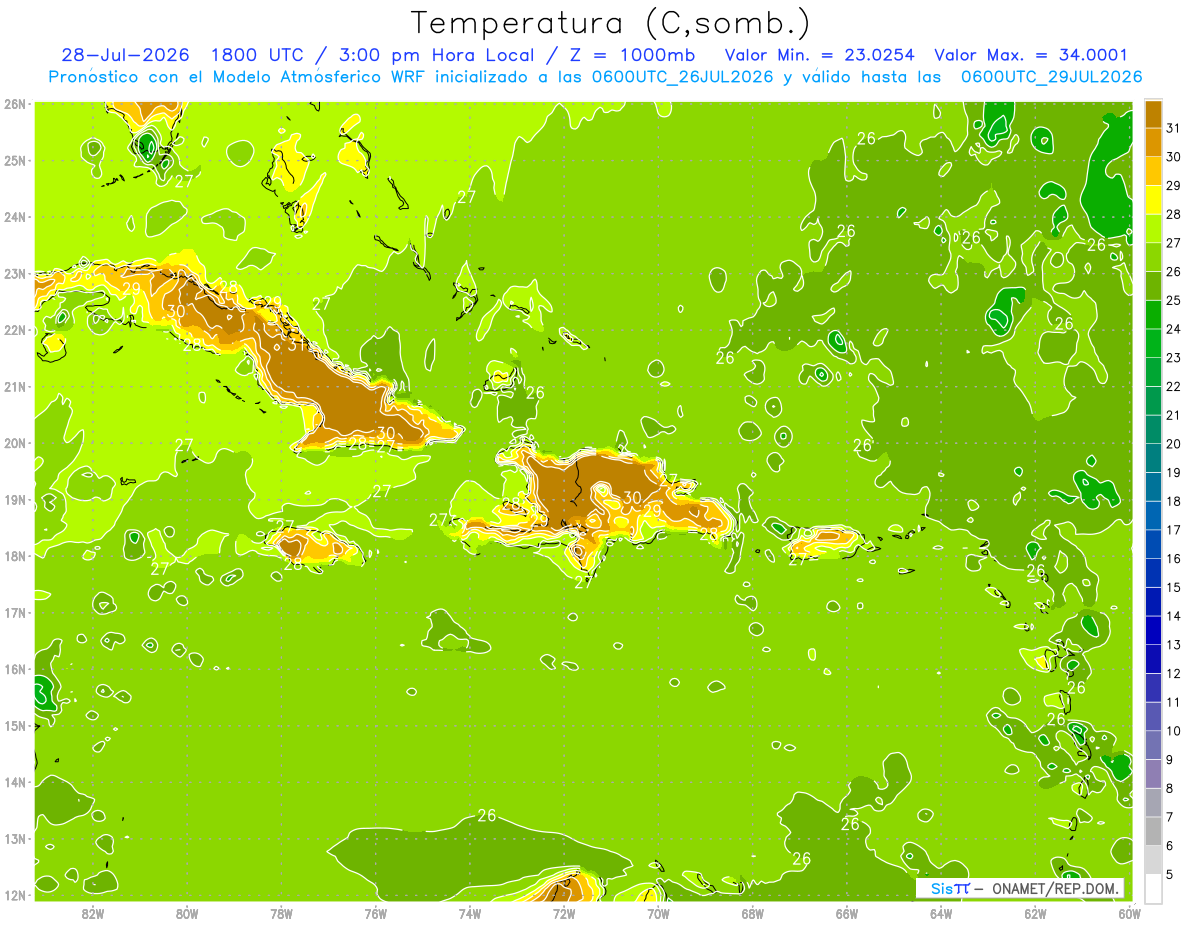The image size is (1200, 927).
Task: Click the time text "1800 UTC"
Action: (260, 55)
